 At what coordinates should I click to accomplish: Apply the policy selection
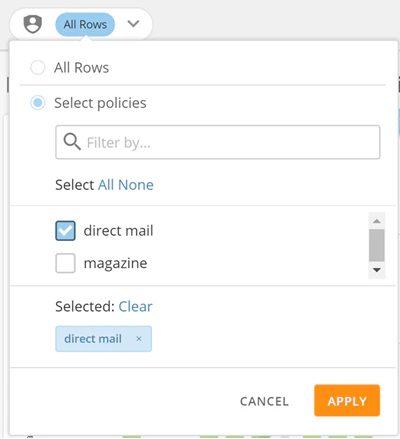coord(347,401)
